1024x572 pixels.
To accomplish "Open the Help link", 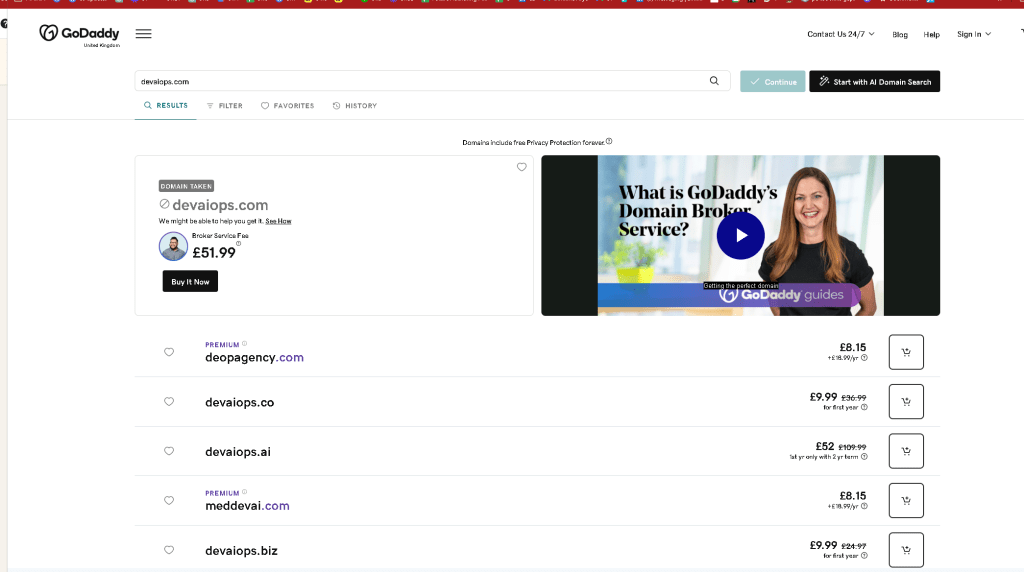I will point(931,35).
